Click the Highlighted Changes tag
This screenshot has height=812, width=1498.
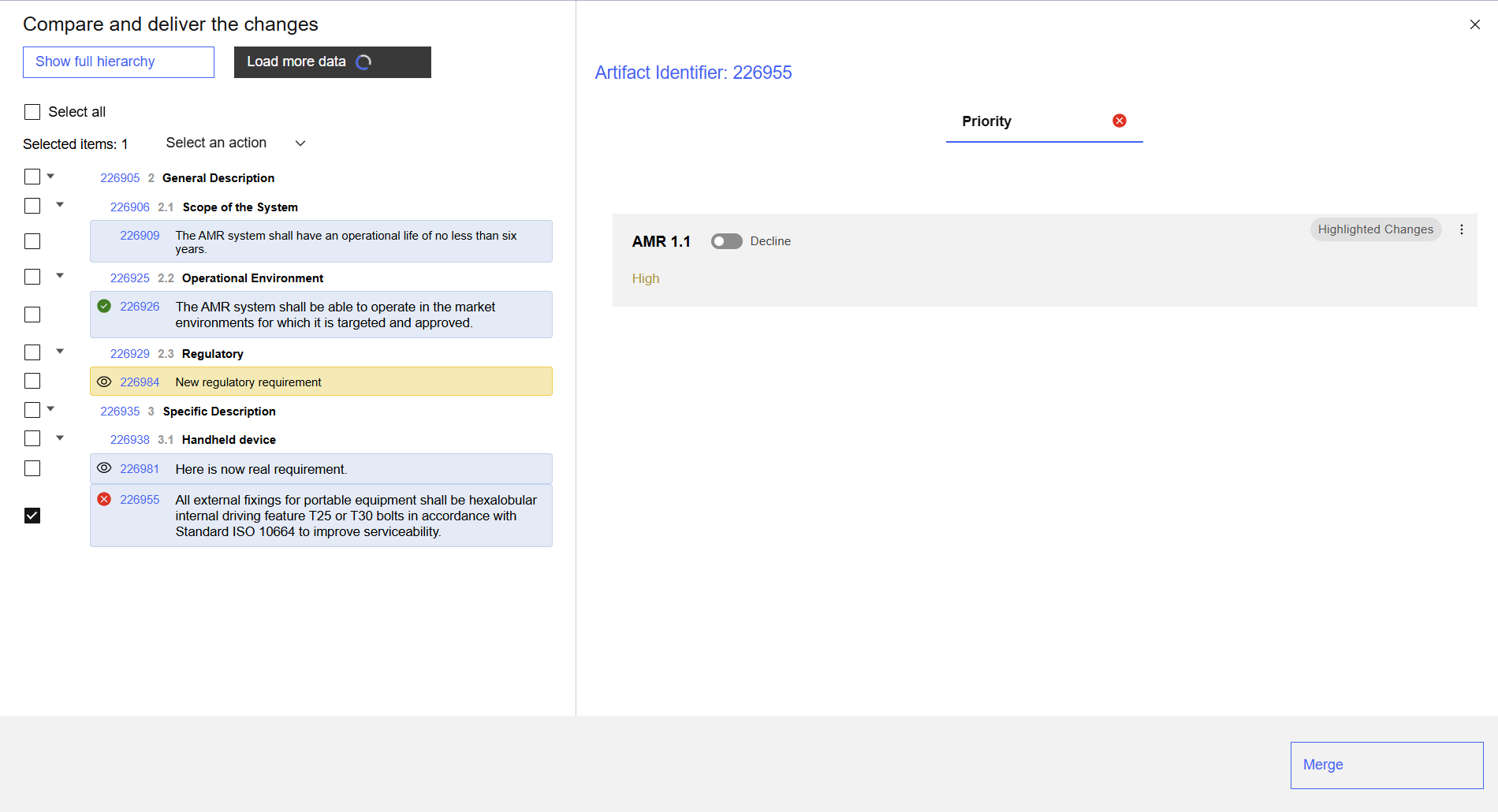click(1375, 229)
